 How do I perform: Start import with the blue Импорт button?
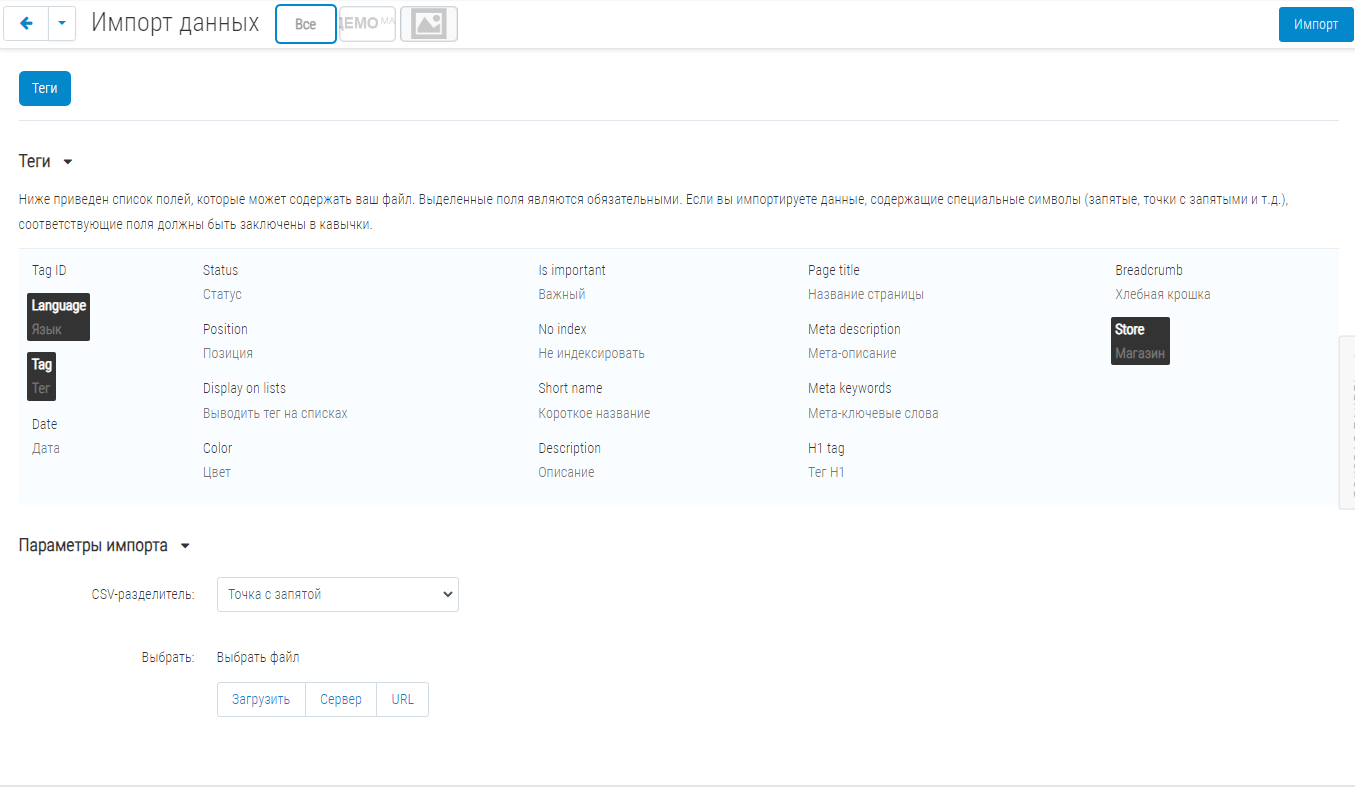(x=1316, y=24)
